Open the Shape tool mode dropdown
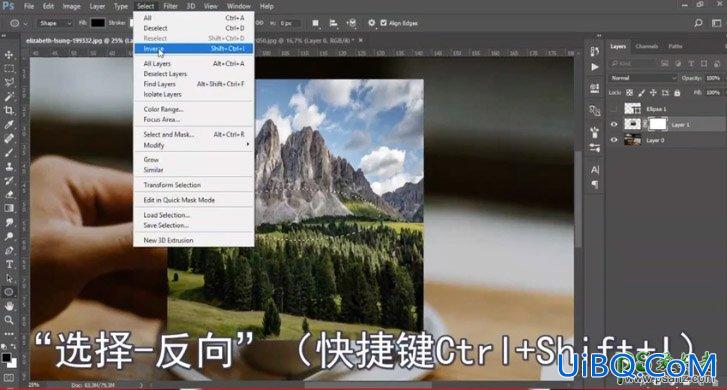Viewport: 727px width, 390px height. 55,23
